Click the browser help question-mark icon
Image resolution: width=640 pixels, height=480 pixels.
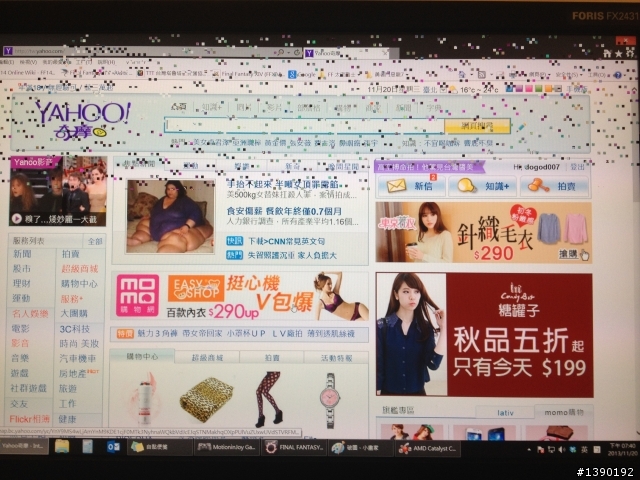pos(618,75)
